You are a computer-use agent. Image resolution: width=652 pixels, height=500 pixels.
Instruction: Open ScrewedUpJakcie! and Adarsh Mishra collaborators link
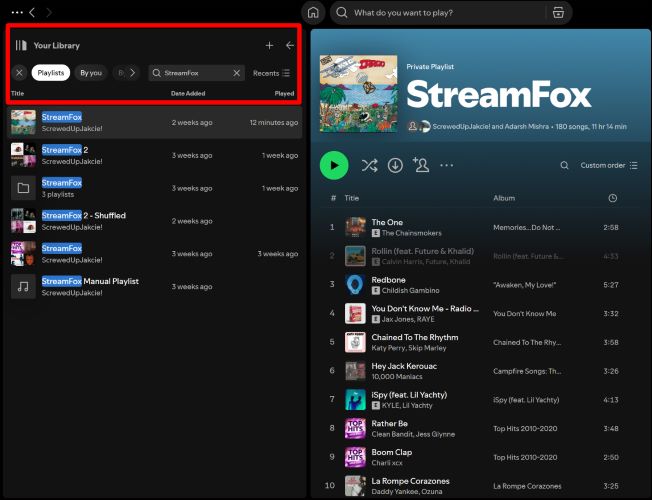(x=491, y=126)
